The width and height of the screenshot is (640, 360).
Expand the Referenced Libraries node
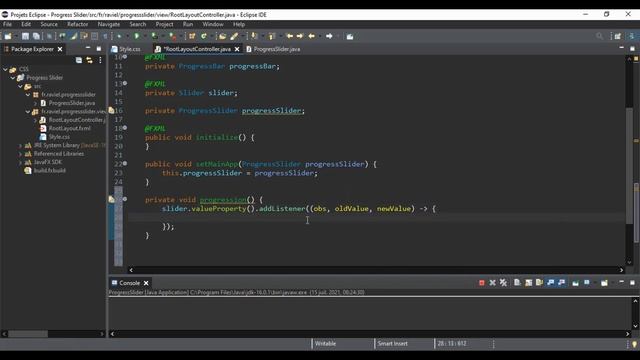click(x=20, y=154)
